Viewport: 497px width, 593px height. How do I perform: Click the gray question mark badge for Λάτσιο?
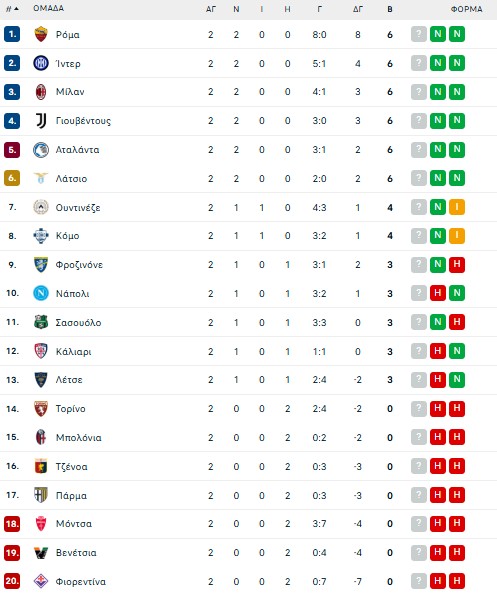click(419, 178)
